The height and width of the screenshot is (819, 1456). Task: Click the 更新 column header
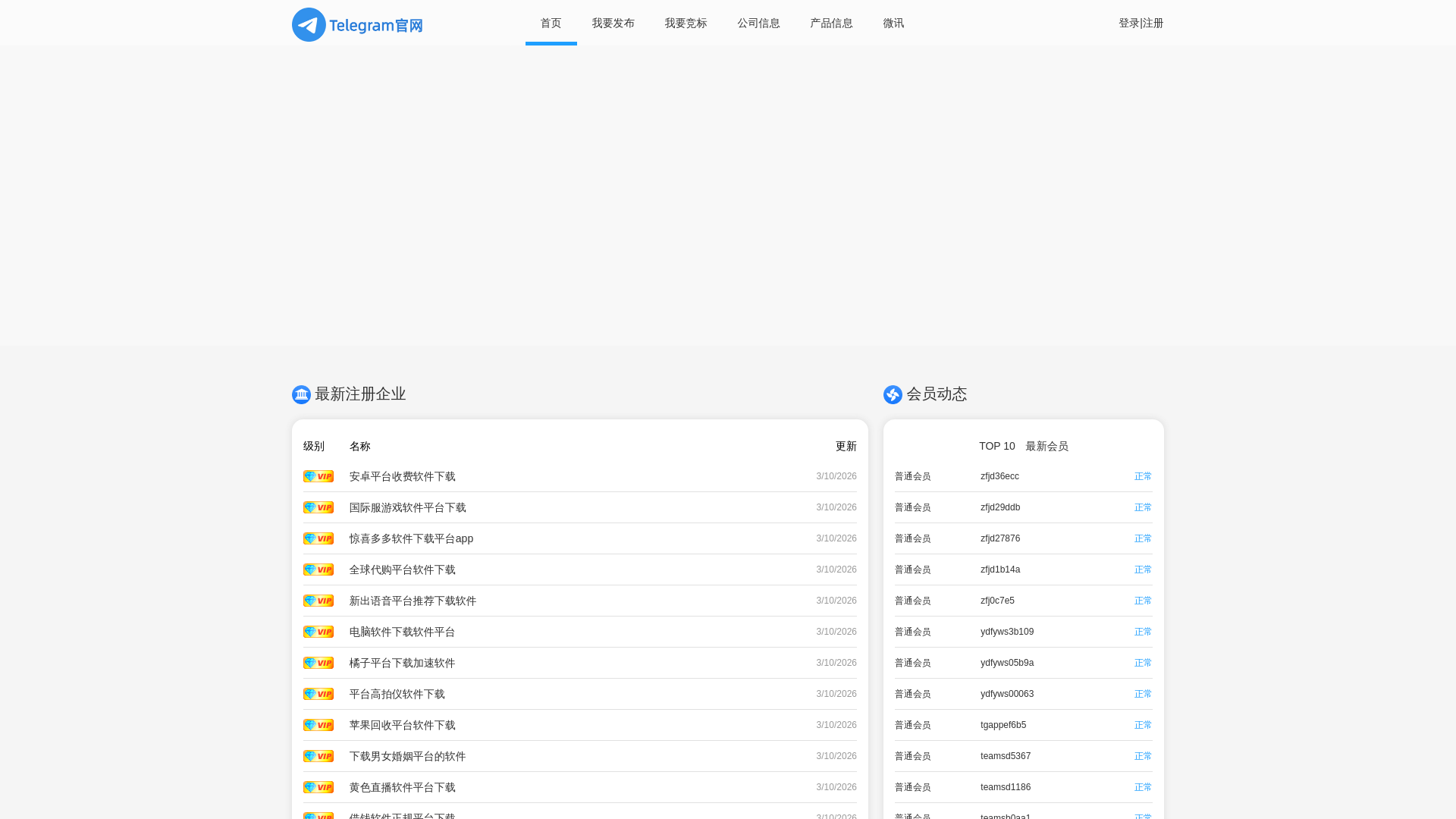[846, 446]
